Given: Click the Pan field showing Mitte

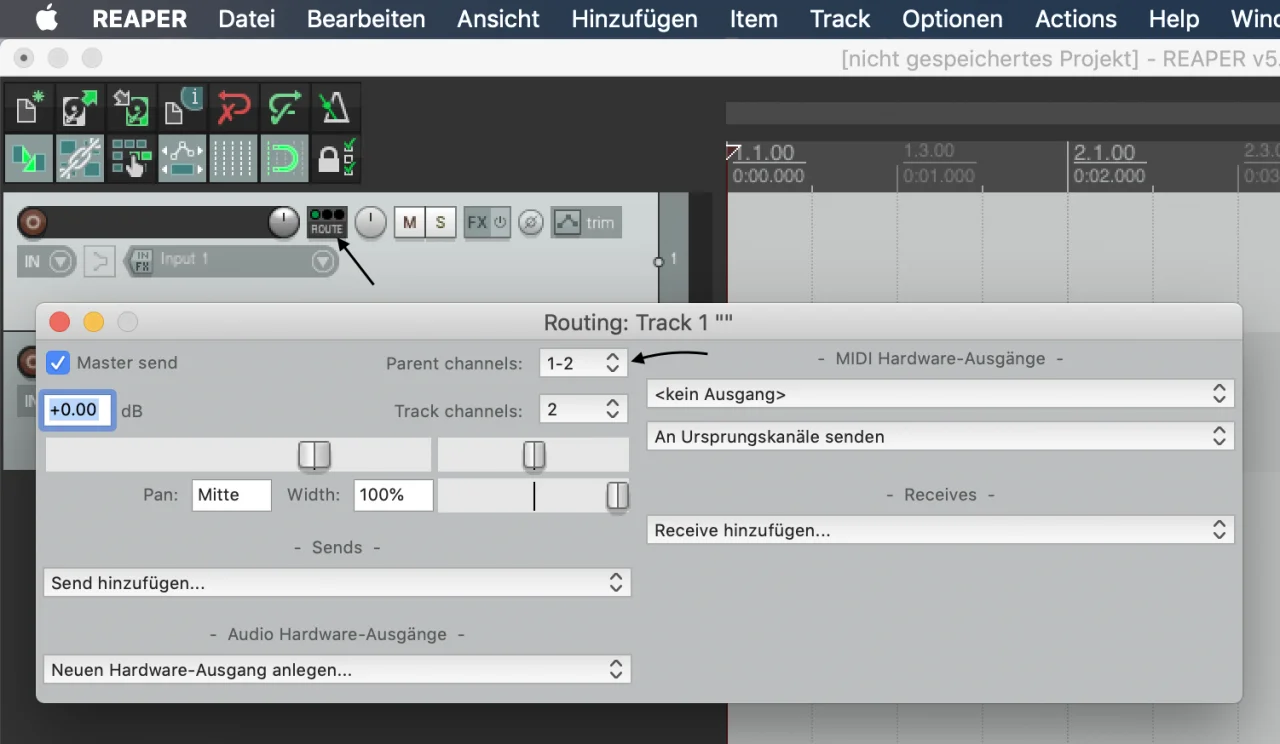Looking at the screenshot, I should (x=232, y=495).
